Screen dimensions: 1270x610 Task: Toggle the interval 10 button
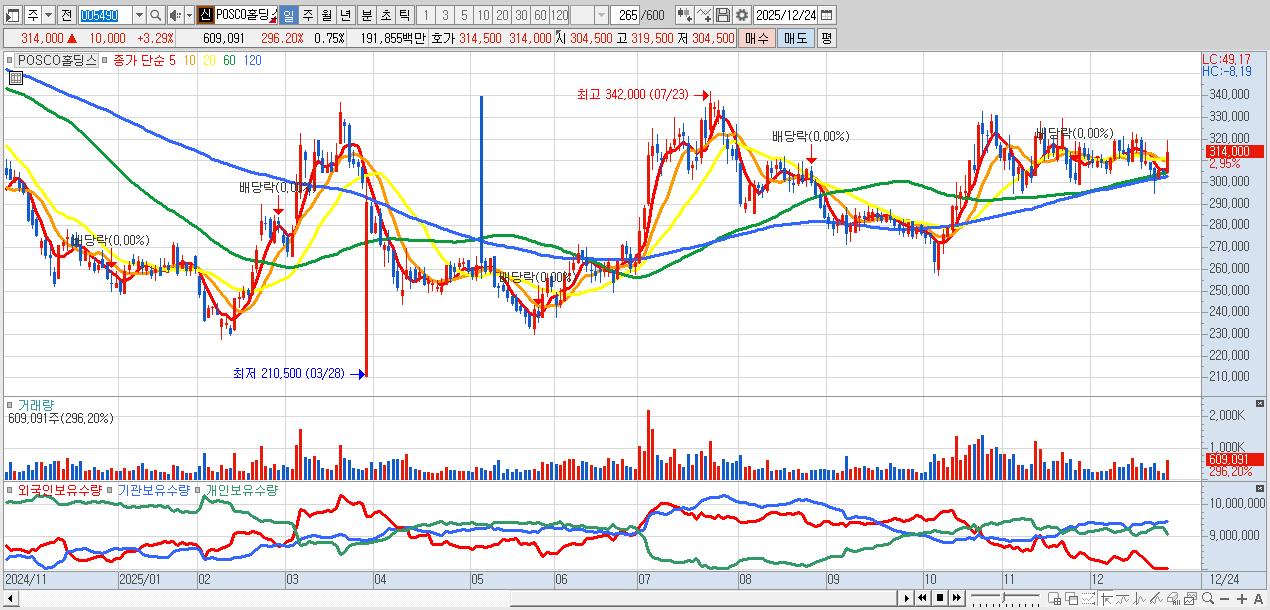pyautogui.click(x=482, y=15)
